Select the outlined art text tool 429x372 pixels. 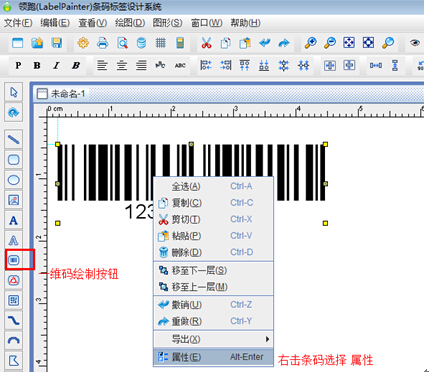[14, 240]
